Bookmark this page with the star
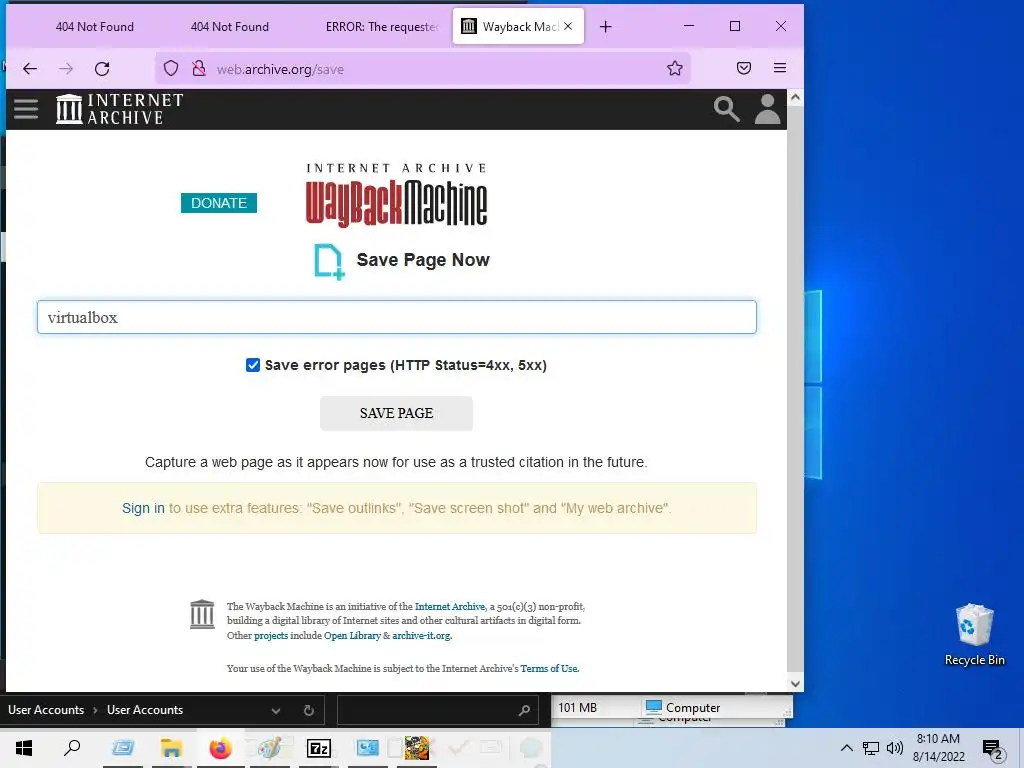 [675, 69]
